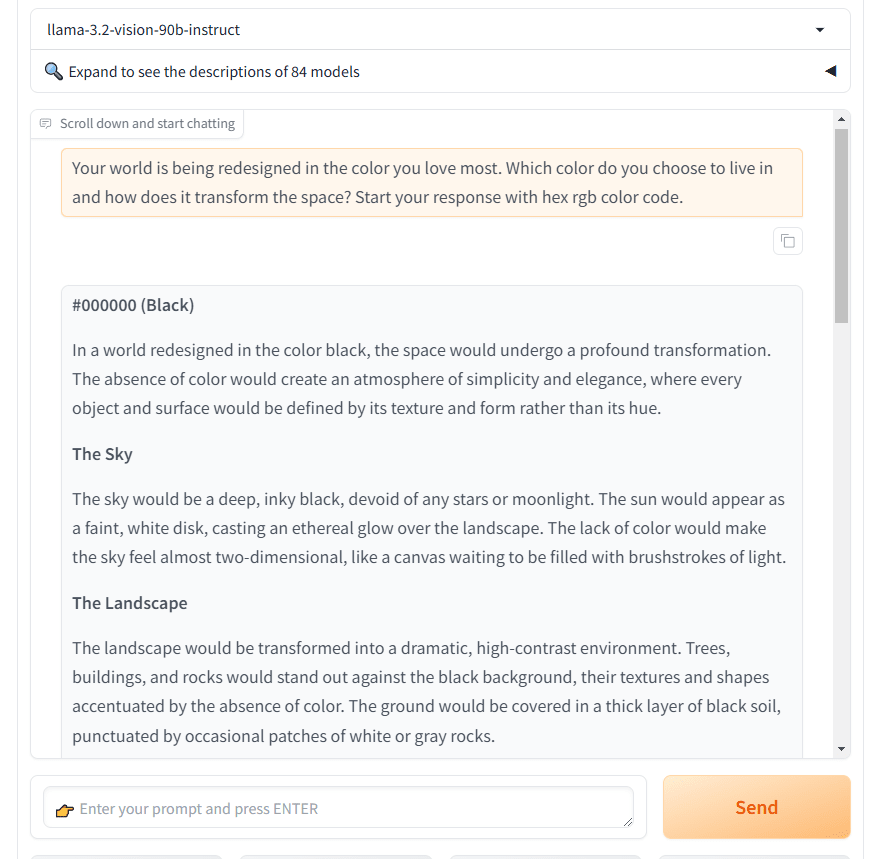Open the llama-3.2-vision-90b-instruct model dropdown
Screen dimensions: 893x859
click(430, 30)
